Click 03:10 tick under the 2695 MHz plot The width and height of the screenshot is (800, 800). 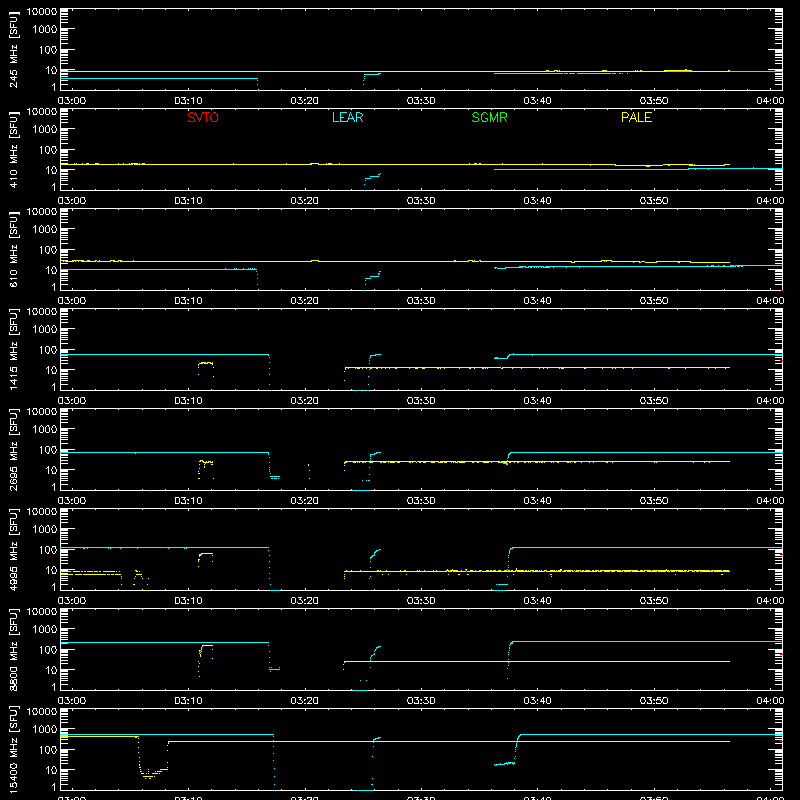pyautogui.click(x=188, y=501)
